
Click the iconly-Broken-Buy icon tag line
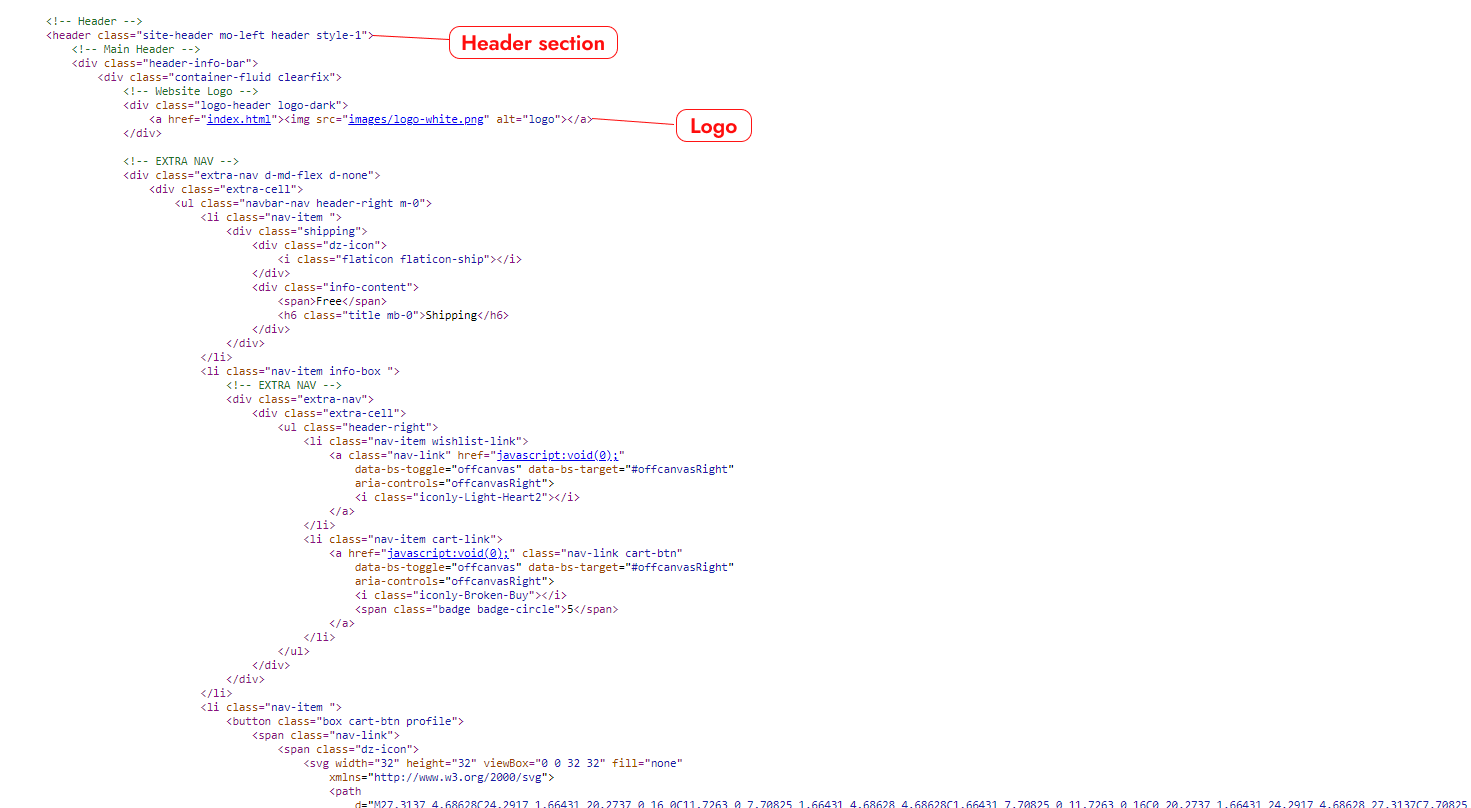tap(460, 595)
